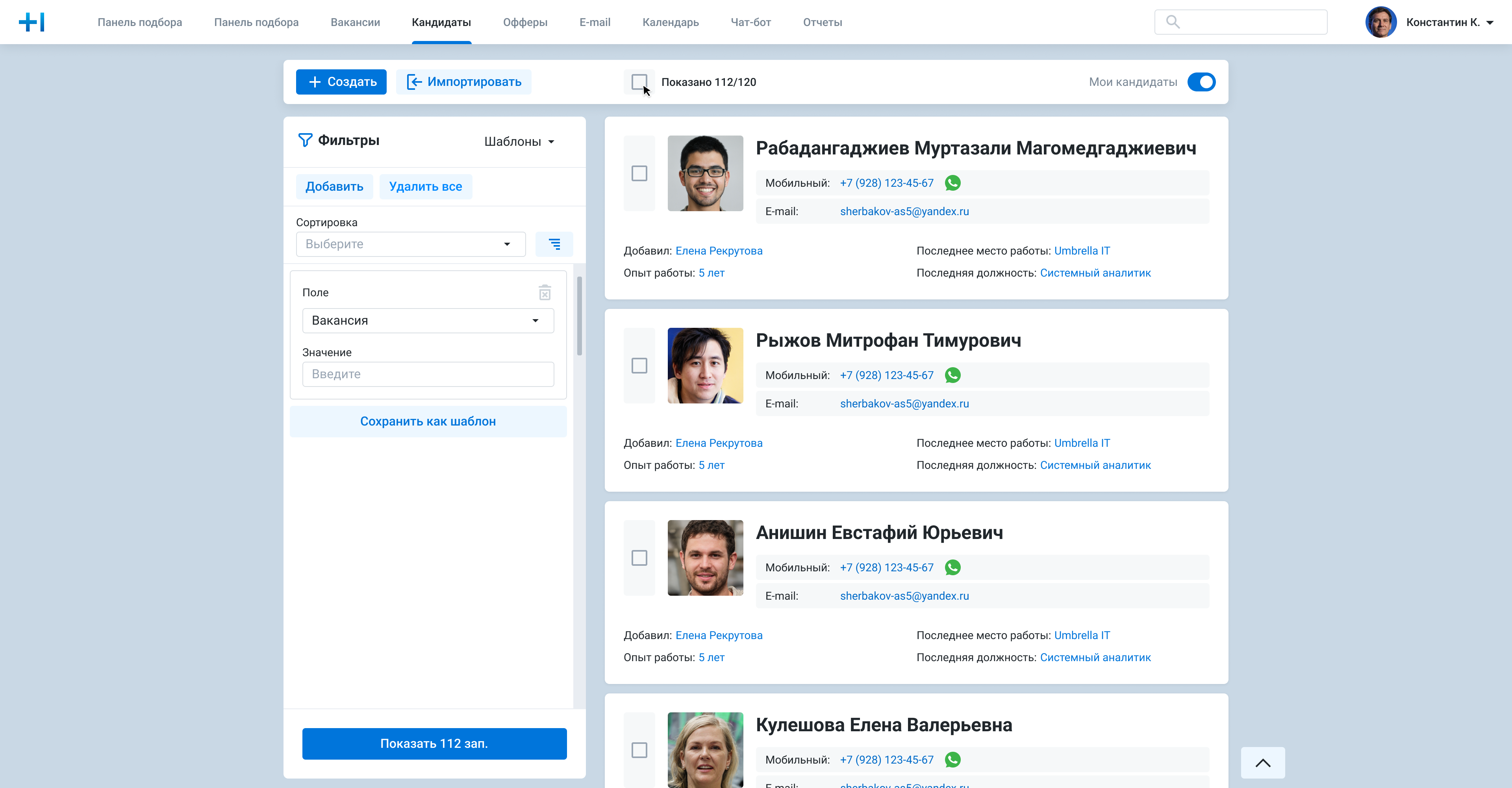This screenshot has width=1512, height=788.
Task: Open WhatsApp for Рыжов Митрофан
Action: (952, 375)
